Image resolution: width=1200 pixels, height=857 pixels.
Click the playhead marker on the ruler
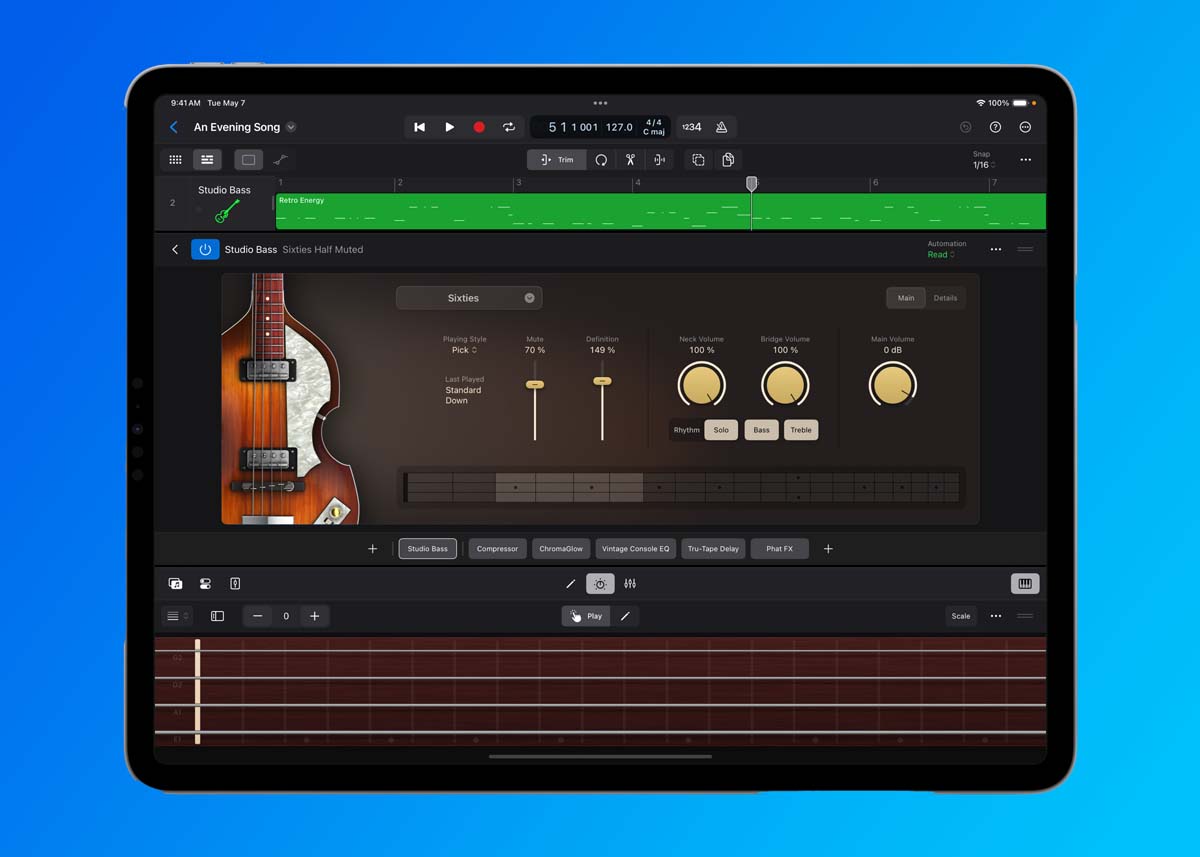752,184
